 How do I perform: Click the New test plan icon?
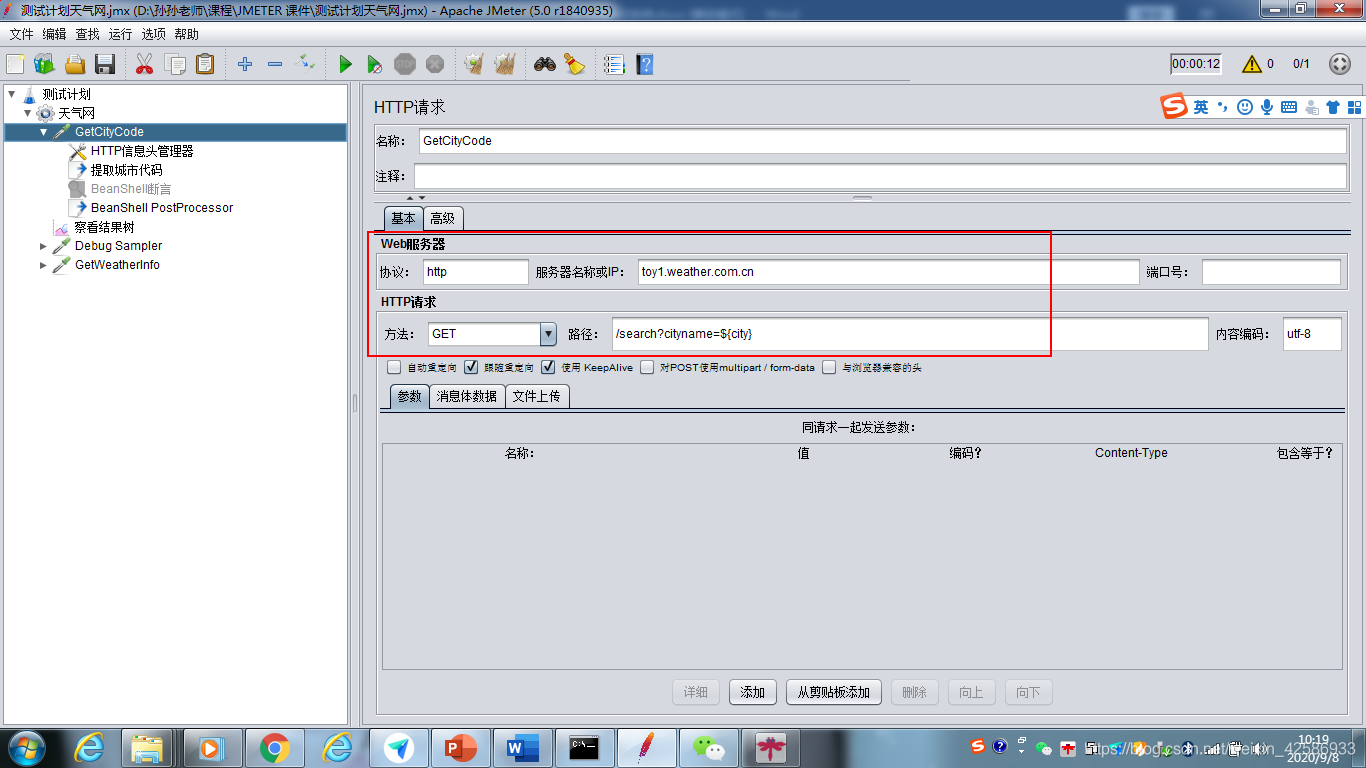tap(15, 64)
